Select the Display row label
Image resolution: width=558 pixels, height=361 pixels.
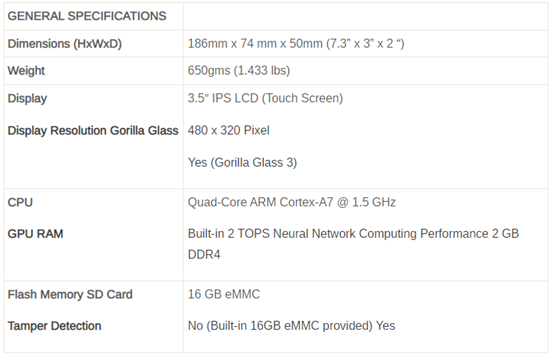click(x=27, y=99)
